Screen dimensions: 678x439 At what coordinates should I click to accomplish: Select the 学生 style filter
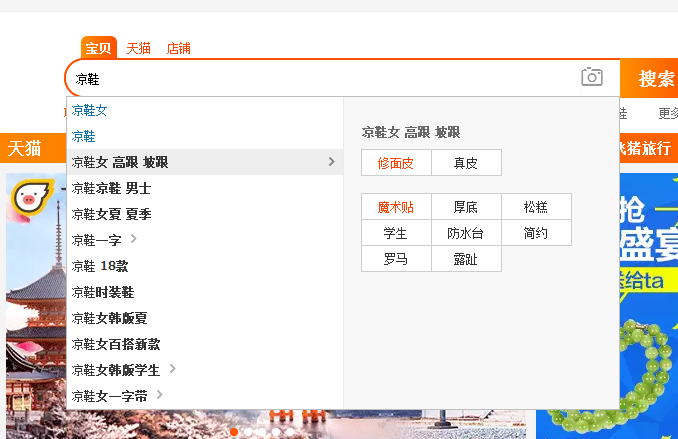click(396, 233)
